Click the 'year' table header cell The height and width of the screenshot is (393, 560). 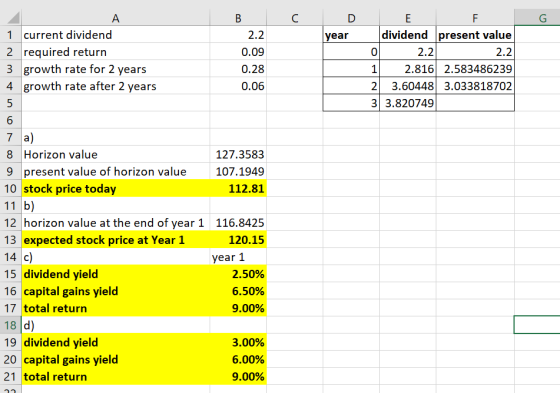coord(351,35)
